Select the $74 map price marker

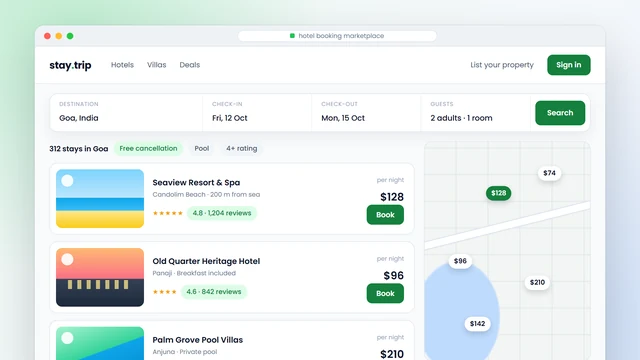coord(549,173)
